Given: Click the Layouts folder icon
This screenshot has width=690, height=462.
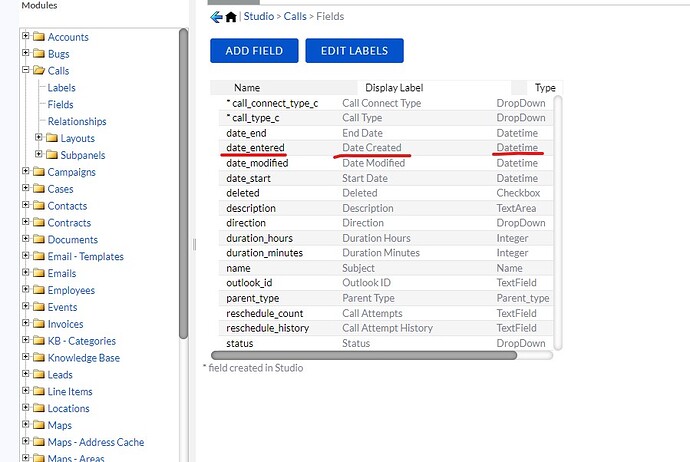Looking at the screenshot, I should point(52,138).
